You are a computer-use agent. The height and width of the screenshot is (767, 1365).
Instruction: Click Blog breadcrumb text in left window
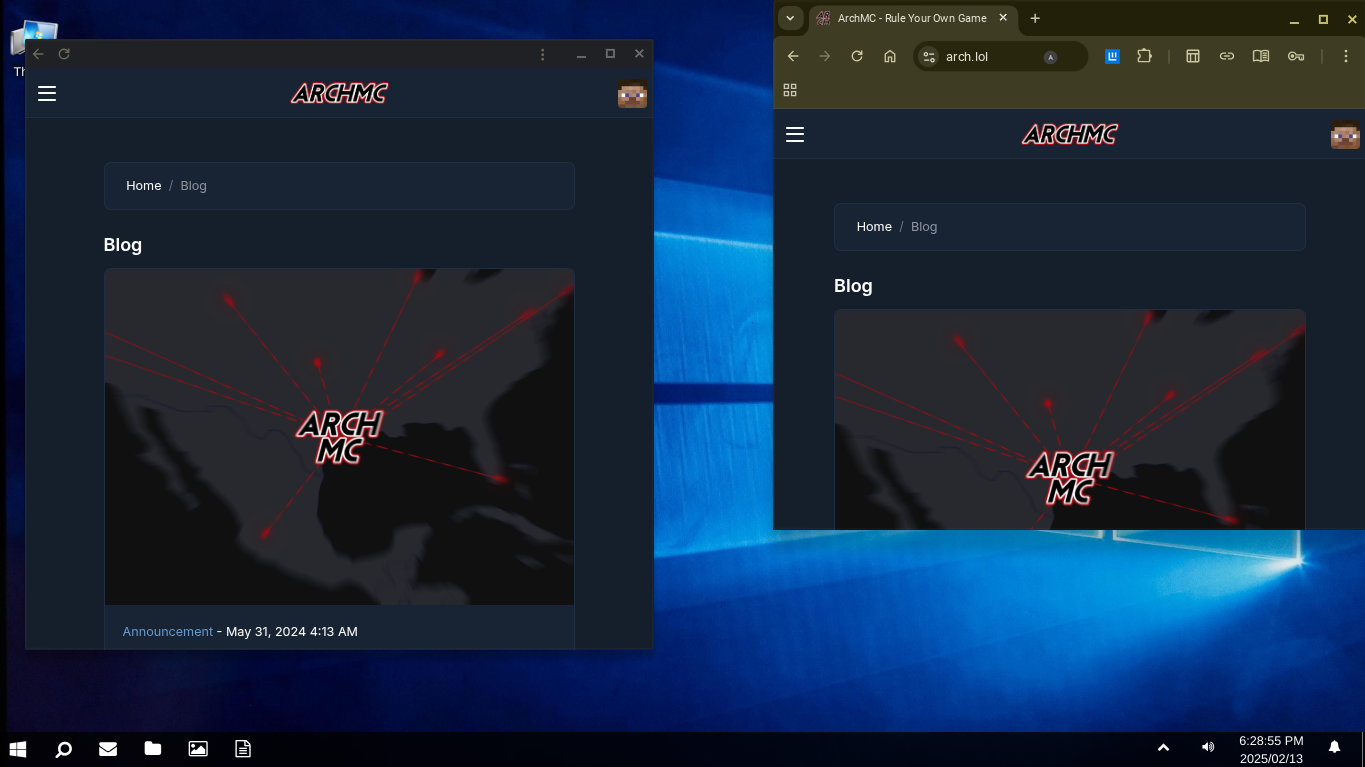194,186
